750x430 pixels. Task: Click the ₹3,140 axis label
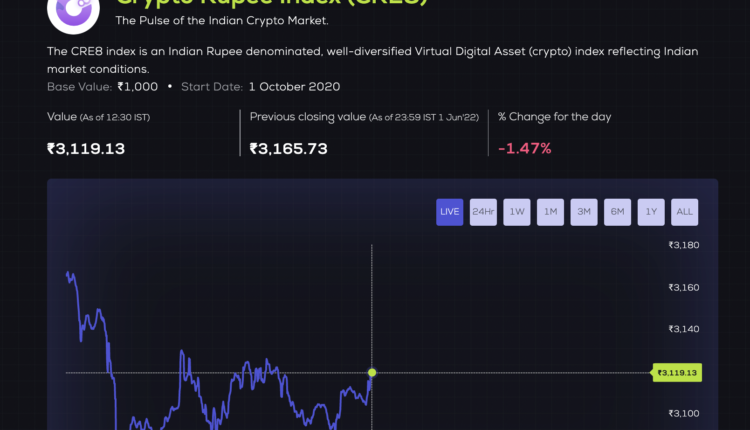click(x=683, y=329)
